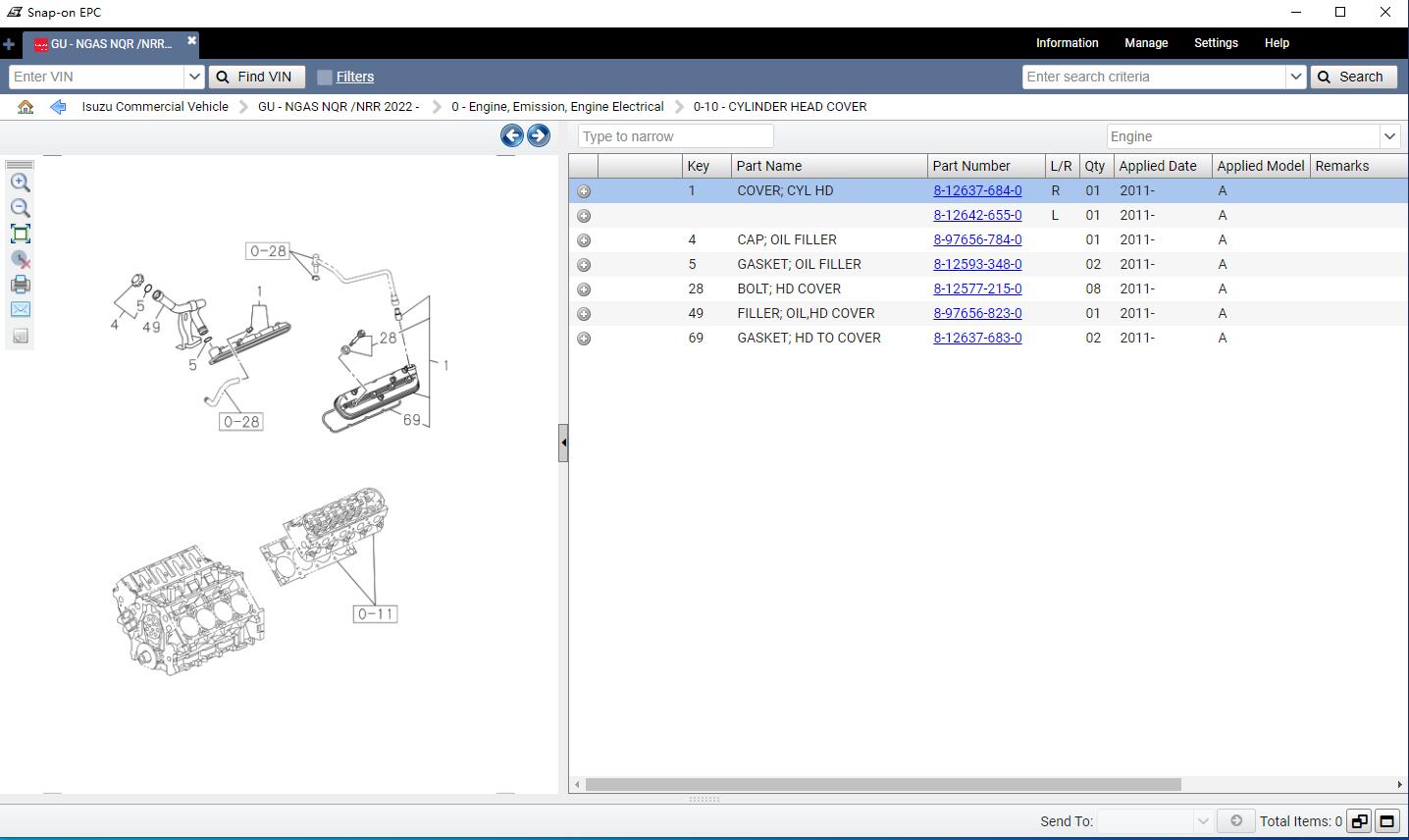Click GU - NGAS NQR /NRR 2022 breadcrumb
Image resolution: width=1409 pixels, height=840 pixels.
point(339,107)
